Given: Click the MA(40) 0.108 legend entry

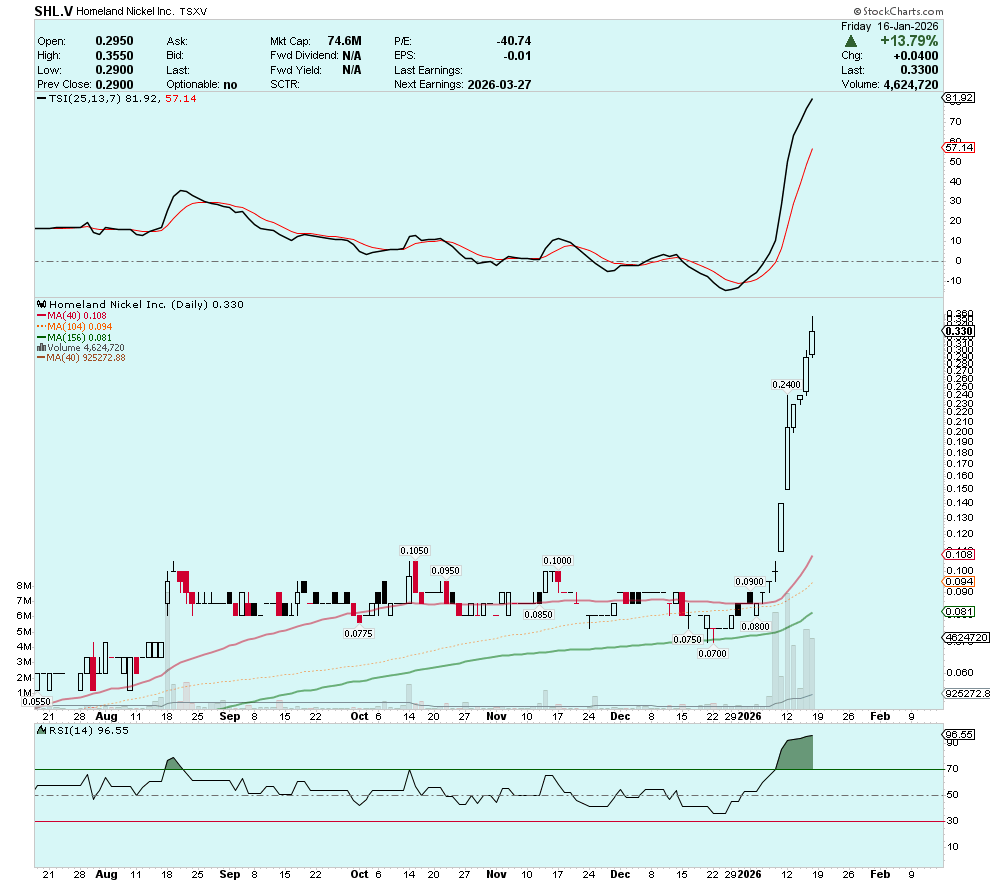Looking at the screenshot, I should (x=72, y=316).
